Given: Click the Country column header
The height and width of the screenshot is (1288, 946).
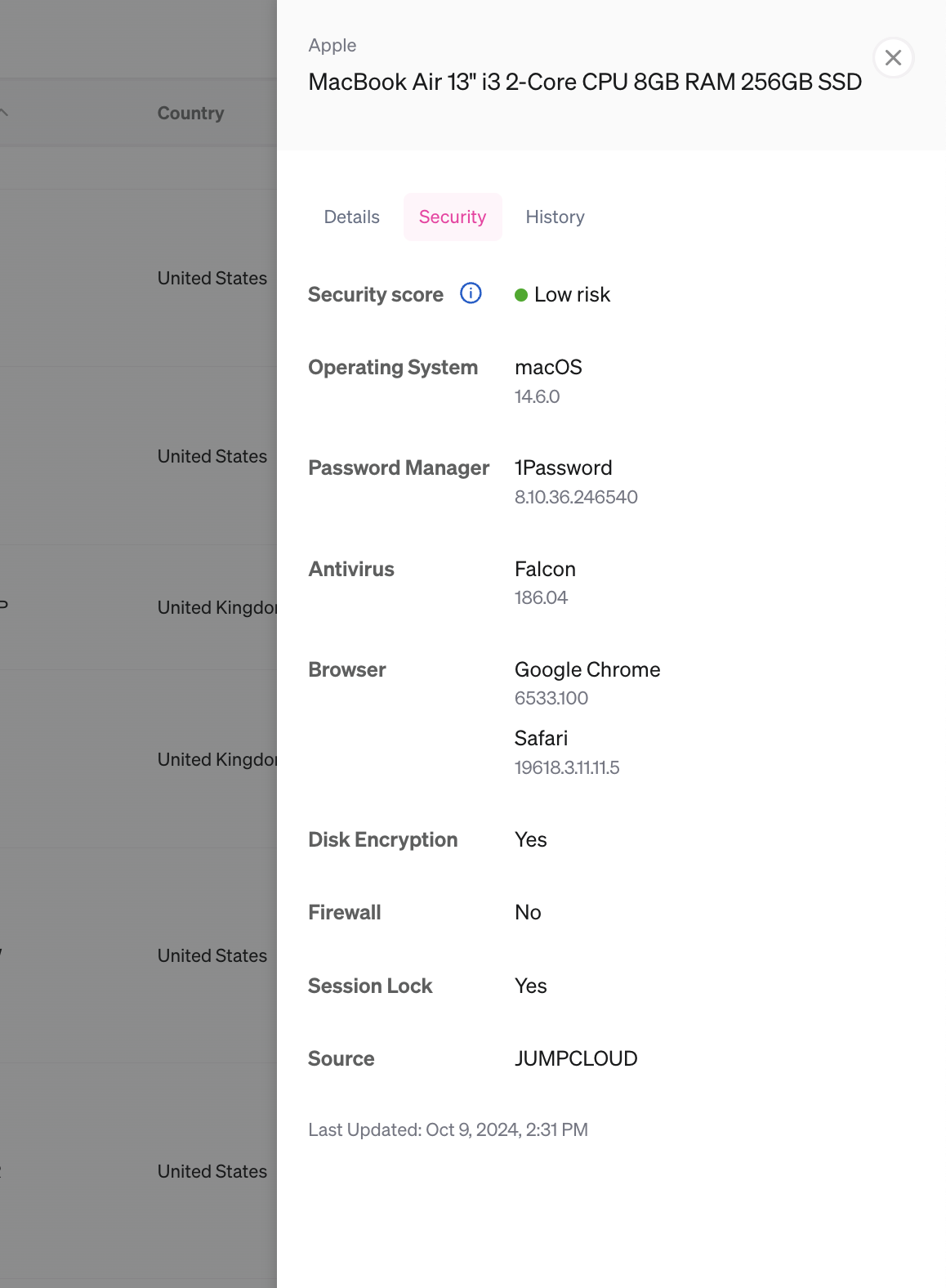Looking at the screenshot, I should click(190, 113).
